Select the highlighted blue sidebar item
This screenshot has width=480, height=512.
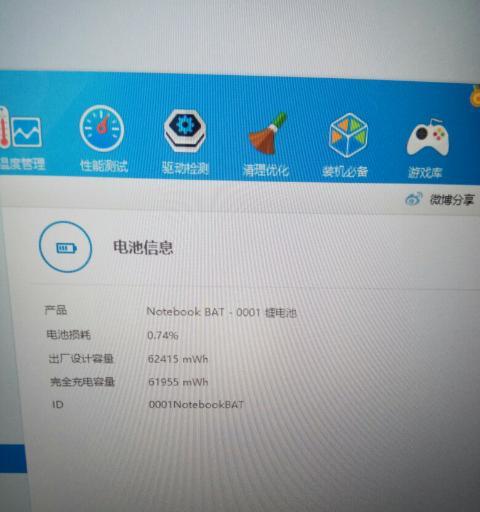tap(13, 458)
